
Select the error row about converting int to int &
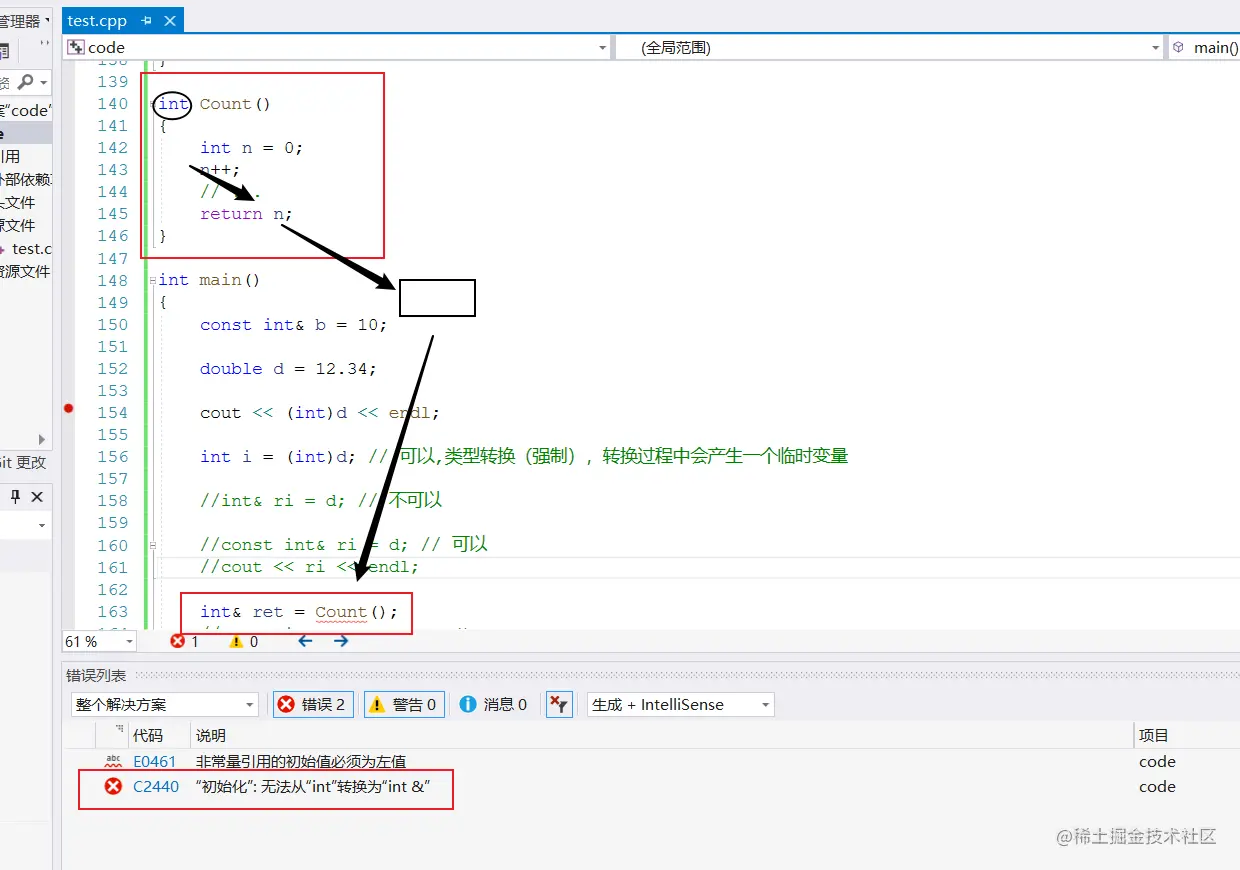coord(651,787)
